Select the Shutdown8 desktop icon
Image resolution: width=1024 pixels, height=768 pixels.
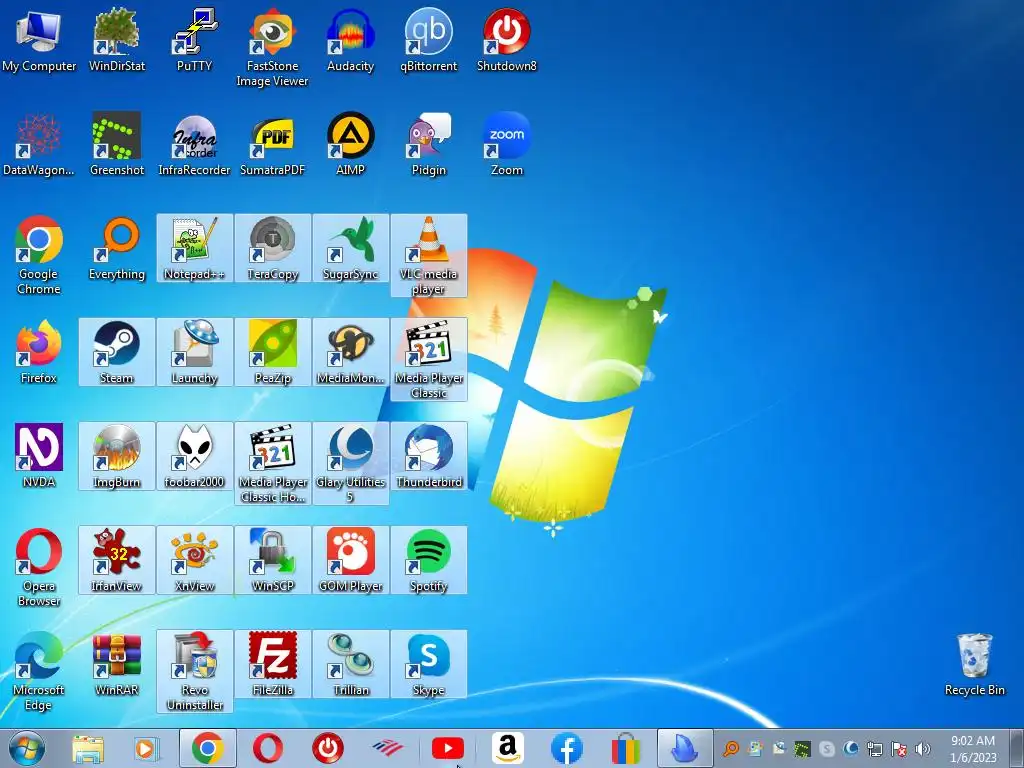(x=507, y=39)
